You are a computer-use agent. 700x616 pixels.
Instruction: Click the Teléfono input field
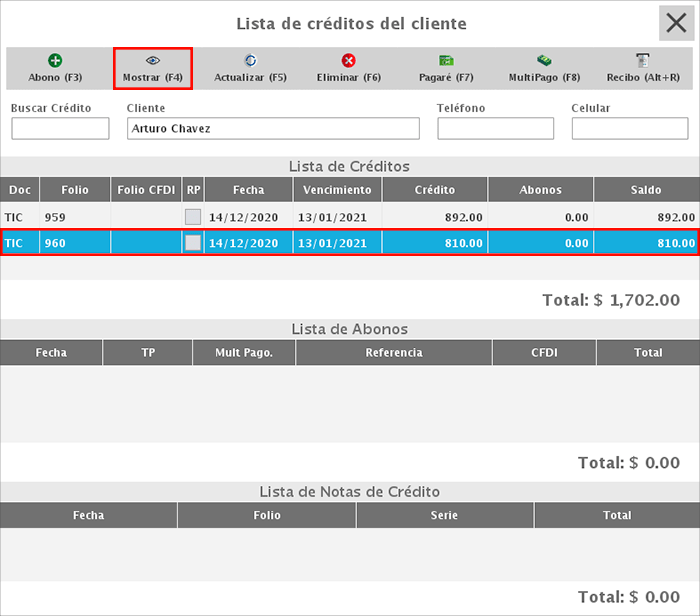pos(496,129)
